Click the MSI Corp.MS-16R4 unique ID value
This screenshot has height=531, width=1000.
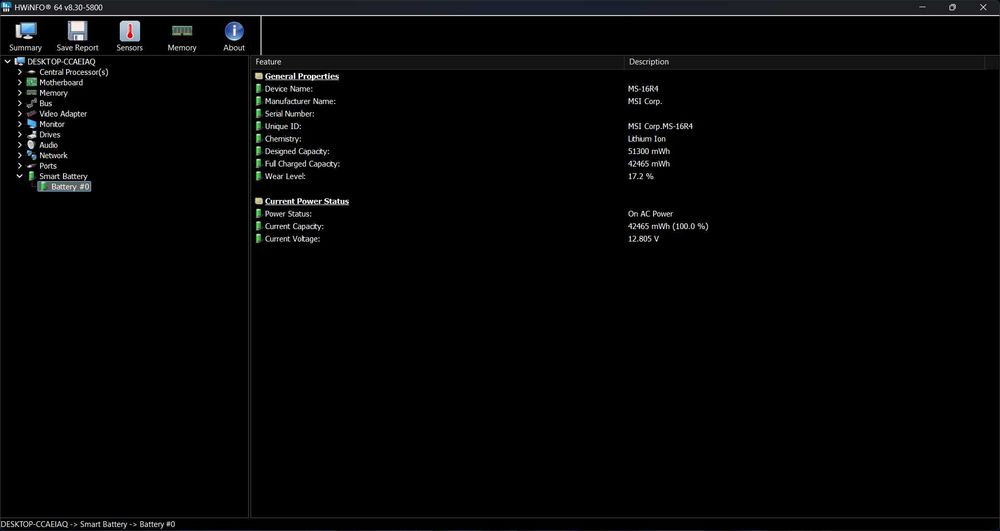pos(660,126)
